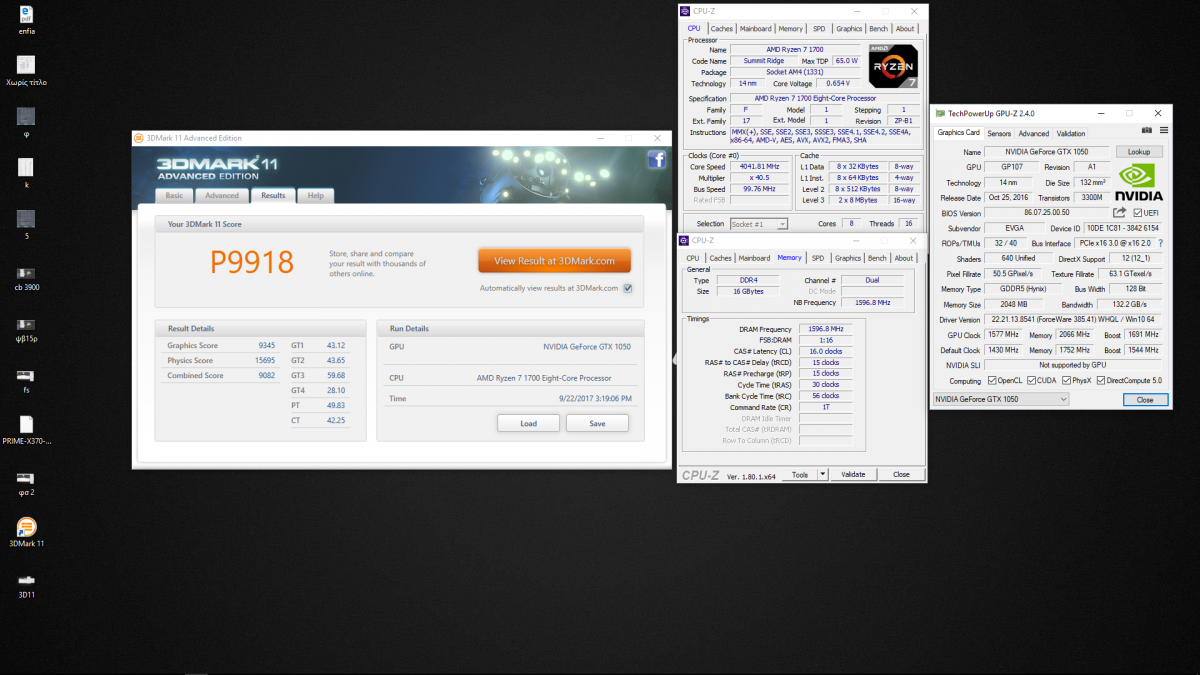Click View Result at 3DMark.com button
The height and width of the screenshot is (675, 1200).
point(554,261)
